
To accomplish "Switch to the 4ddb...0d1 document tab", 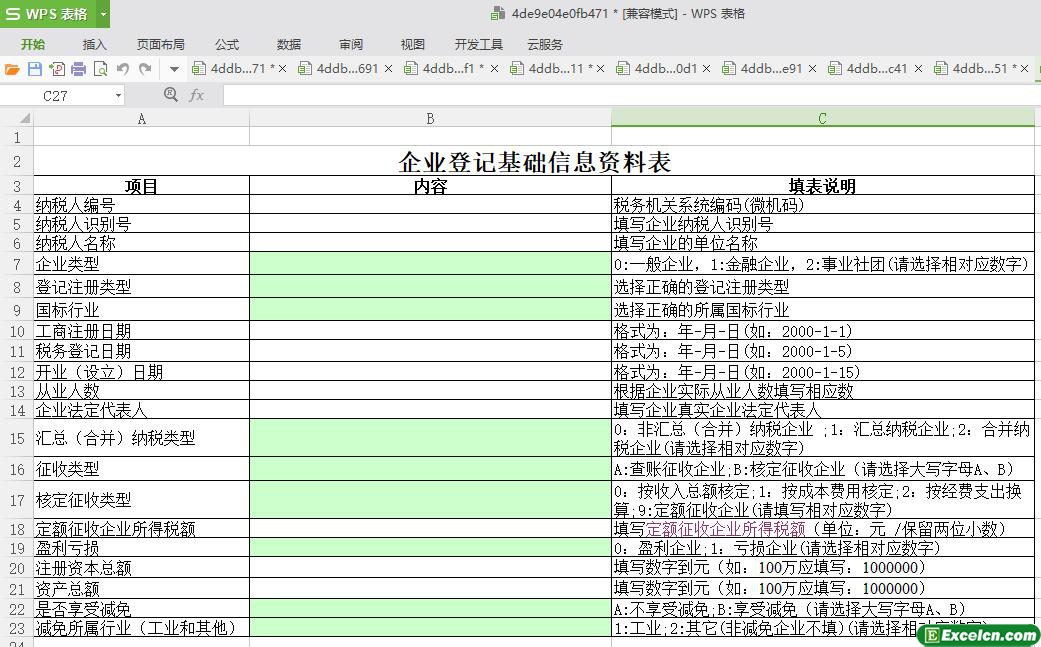I will (664, 69).
